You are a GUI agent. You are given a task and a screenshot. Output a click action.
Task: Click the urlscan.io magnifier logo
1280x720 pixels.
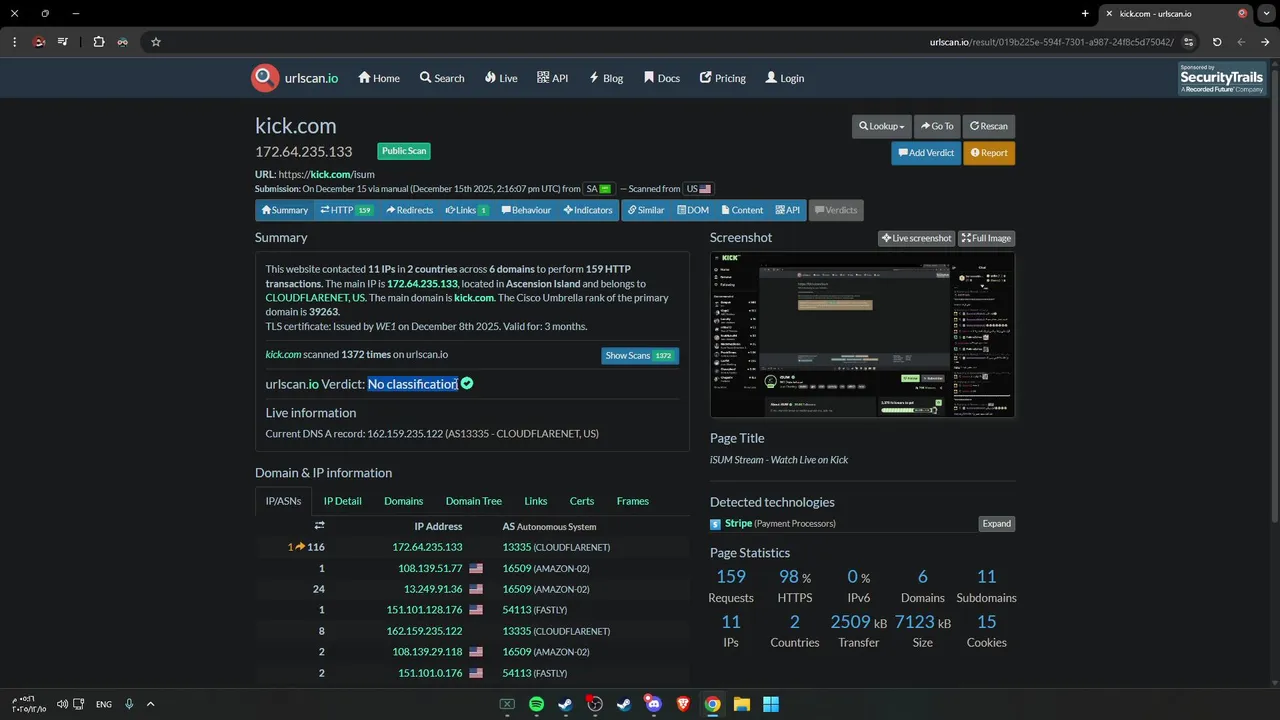(x=265, y=78)
